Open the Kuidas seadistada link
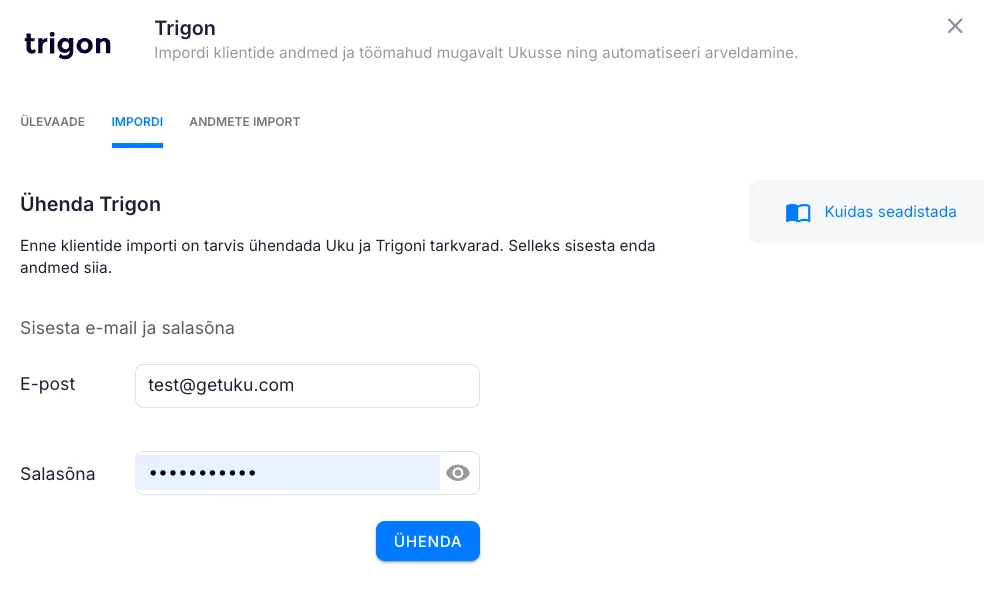The image size is (984, 600). [890, 212]
